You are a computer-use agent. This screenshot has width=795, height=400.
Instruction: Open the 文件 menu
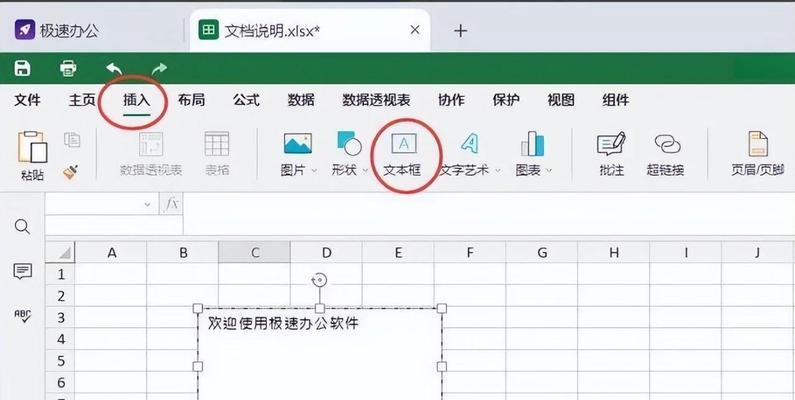[27, 100]
